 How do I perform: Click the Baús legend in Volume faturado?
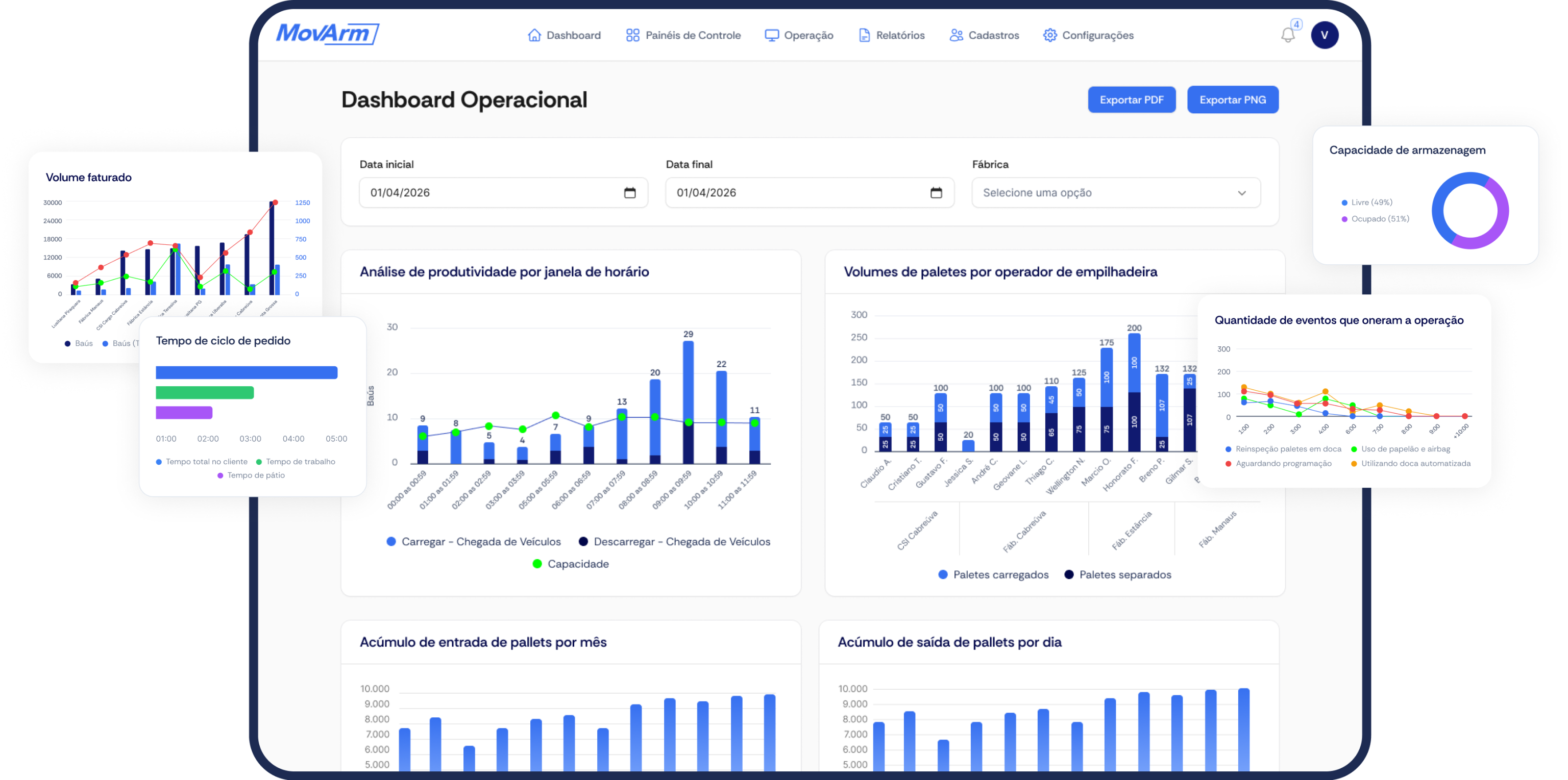pyautogui.click(x=79, y=344)
